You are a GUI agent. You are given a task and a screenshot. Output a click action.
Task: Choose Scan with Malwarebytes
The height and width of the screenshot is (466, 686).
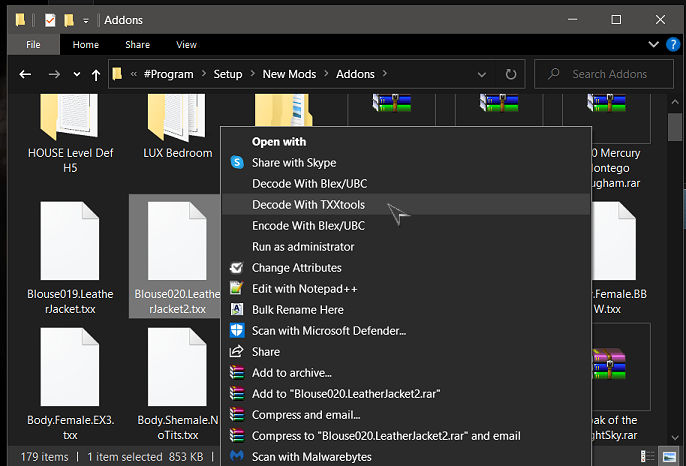406,456
